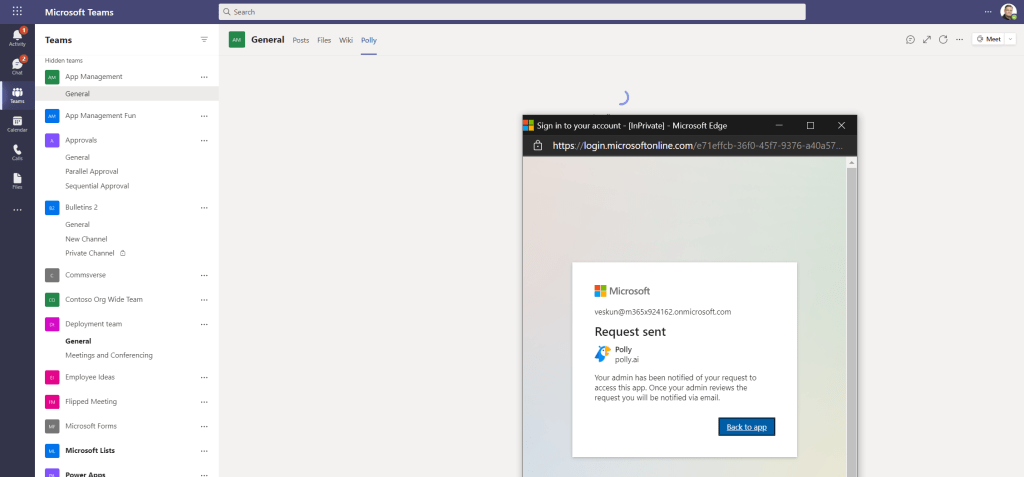This screenshot has width=1024, height=477.
Task: Expand the tab to full screen
Action: coord(927,40)
